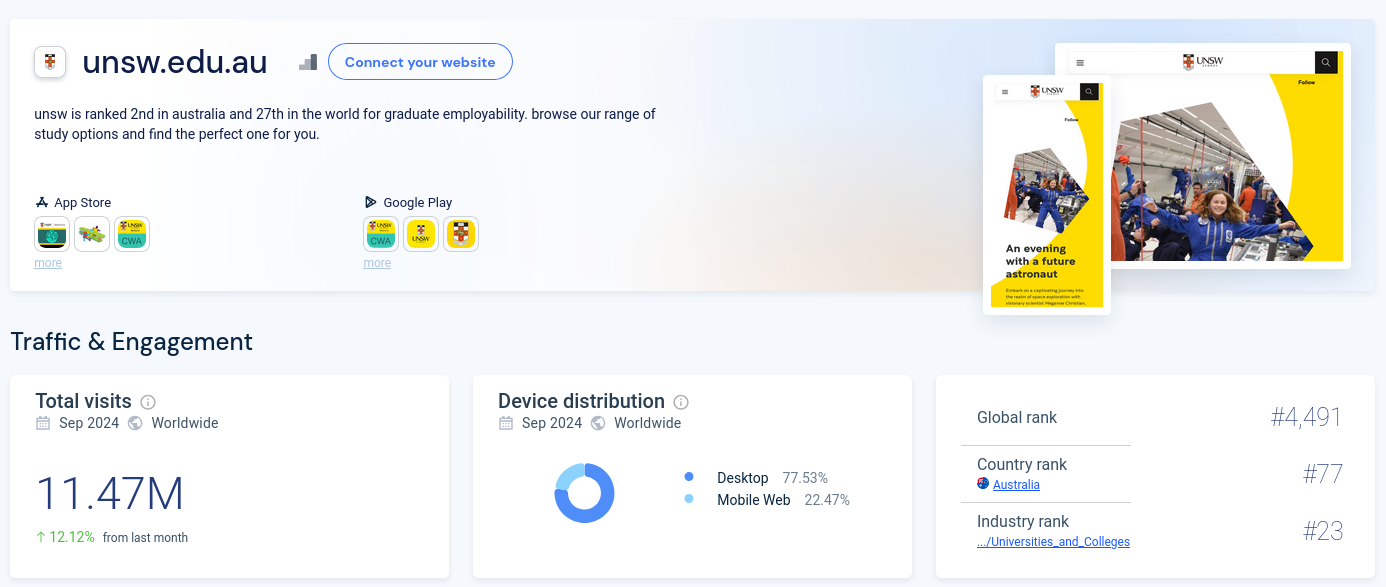Viewport: 1386px width, 587px height.
Task: Open the CWA app under Google Play
Action: click(x=381, y=234)
